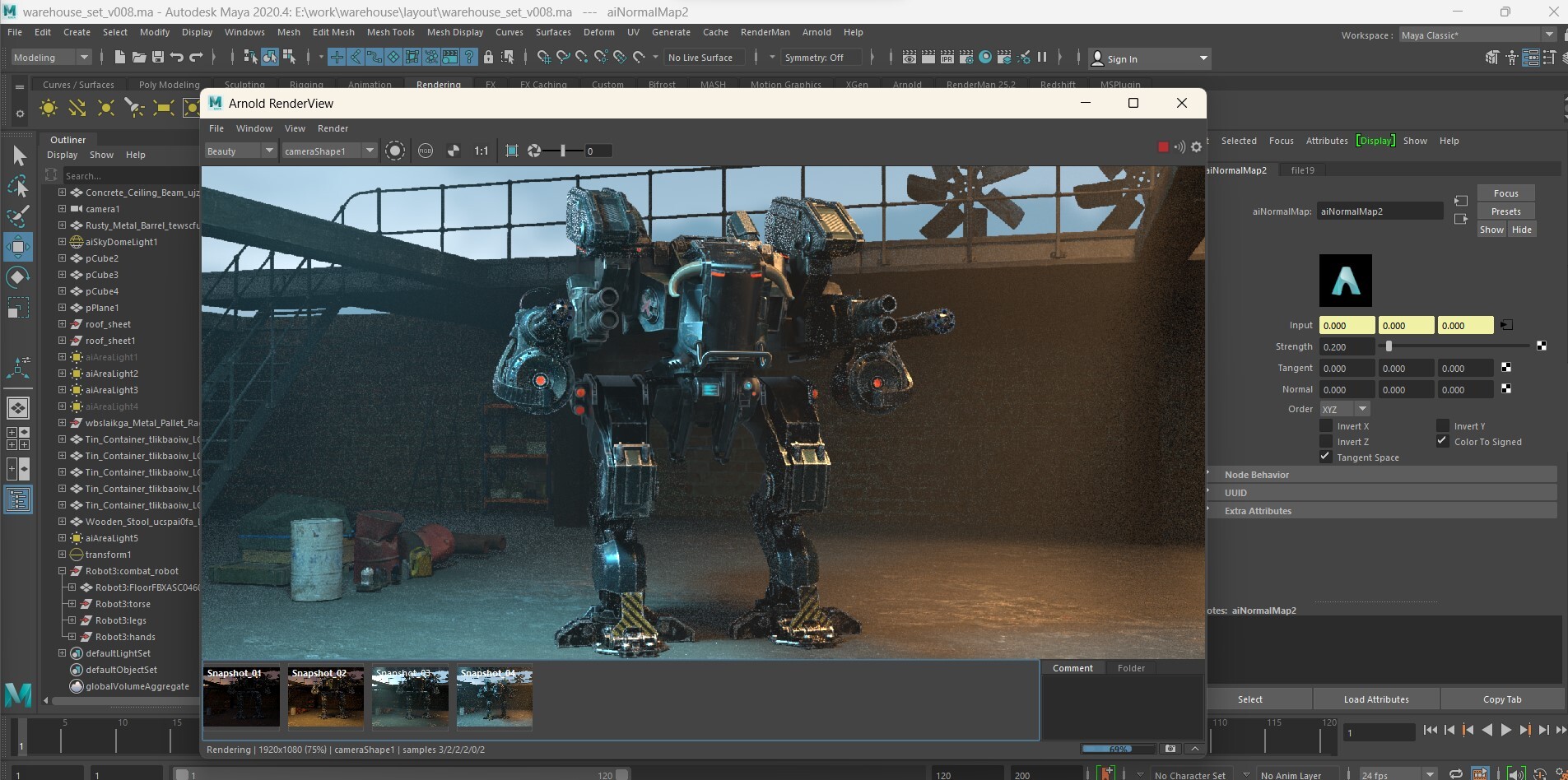Toggle the magnet snap lock icon

[x=488, y=57]
